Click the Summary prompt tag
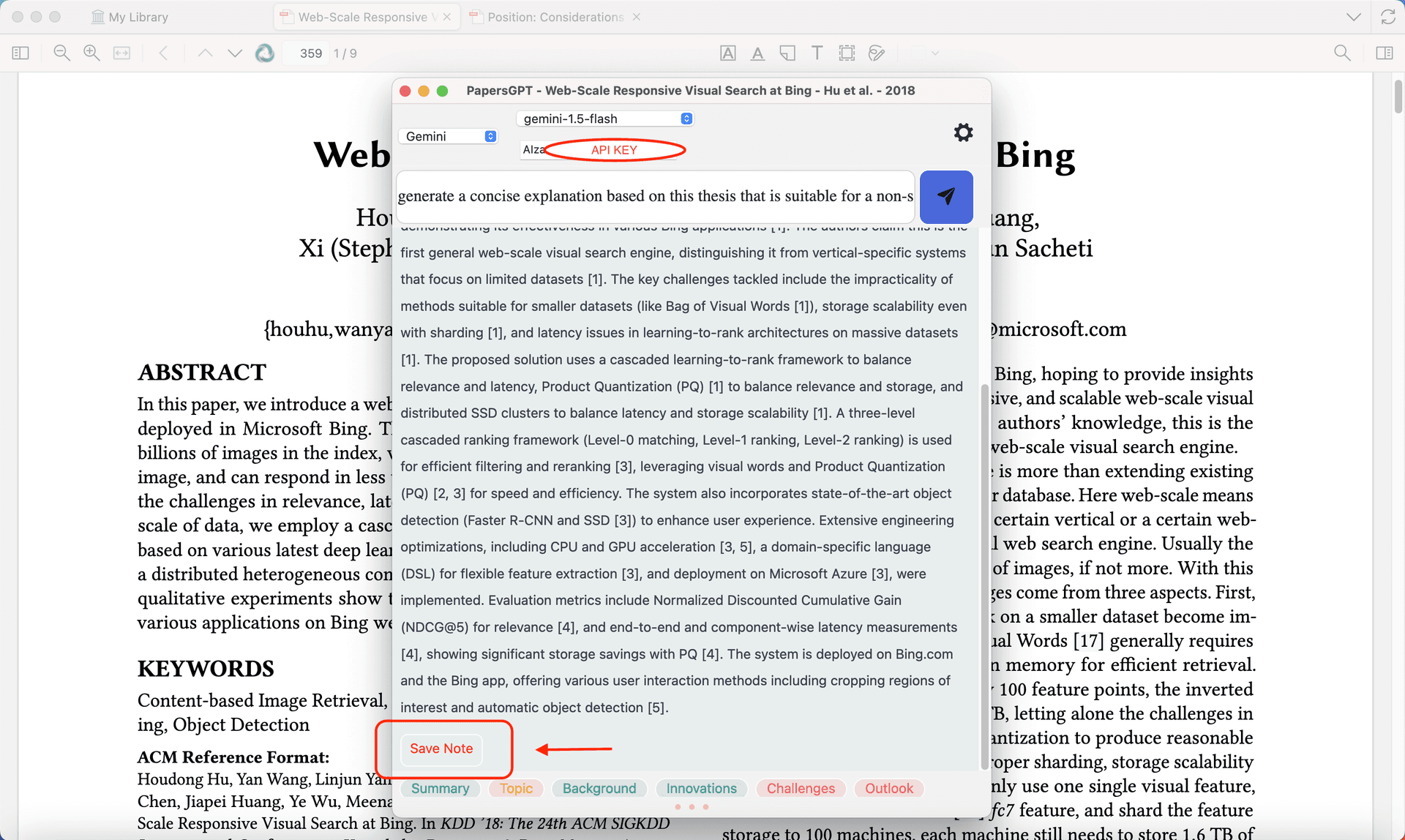1405x840 pixels. [440, 788]
